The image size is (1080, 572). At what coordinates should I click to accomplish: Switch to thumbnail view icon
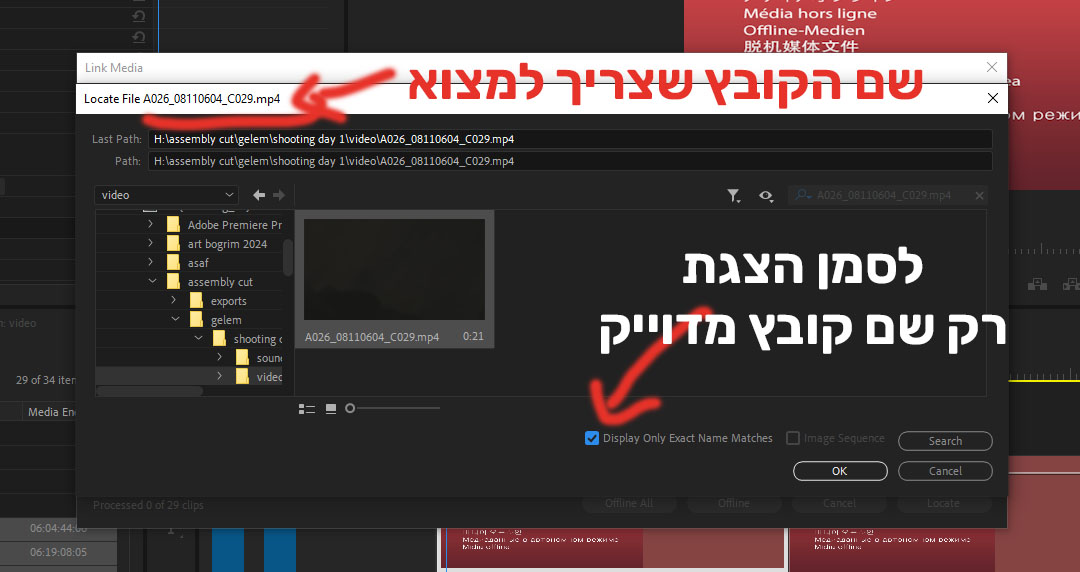pos(331,408)
